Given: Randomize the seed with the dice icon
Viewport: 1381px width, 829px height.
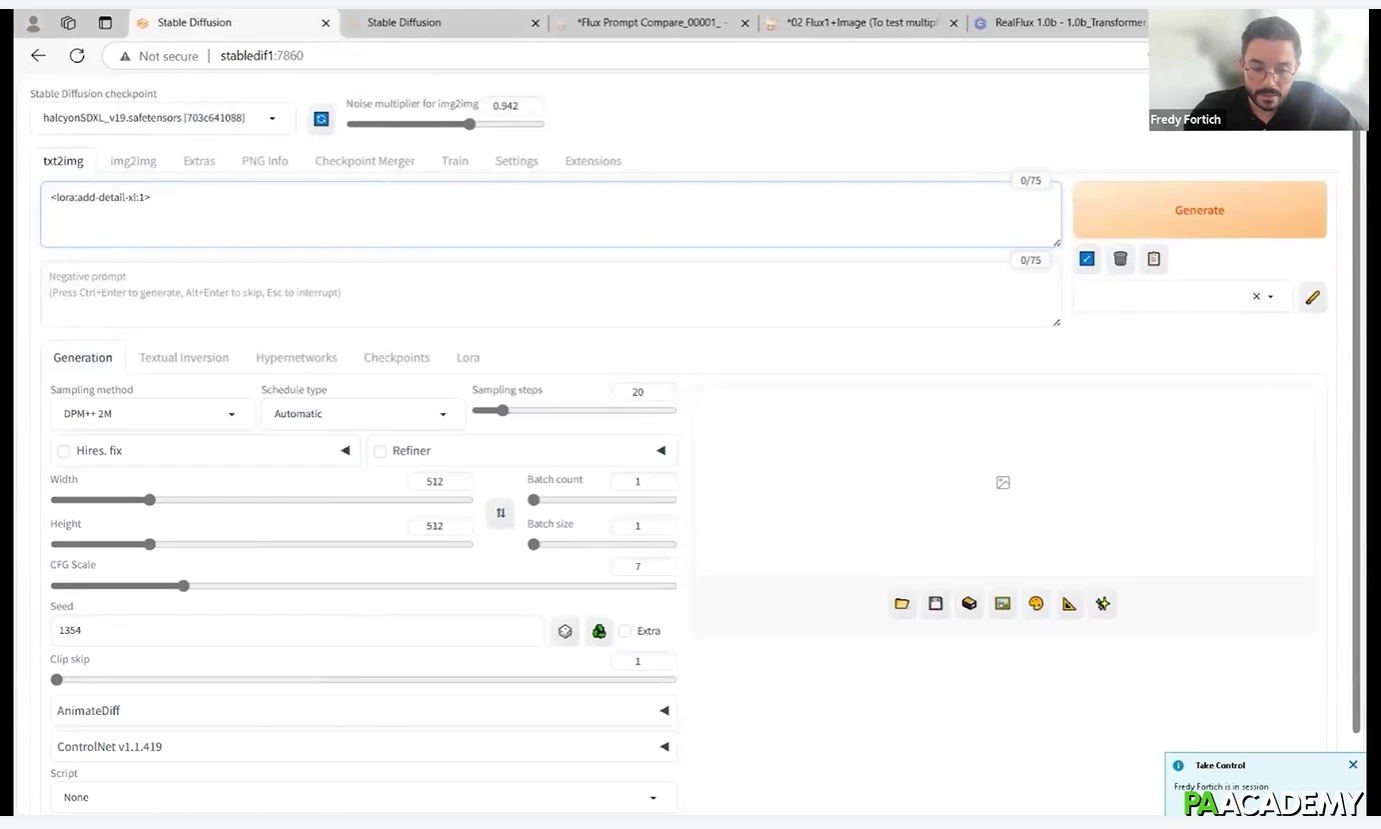Looking at the screenshot, I should point(565,631).
